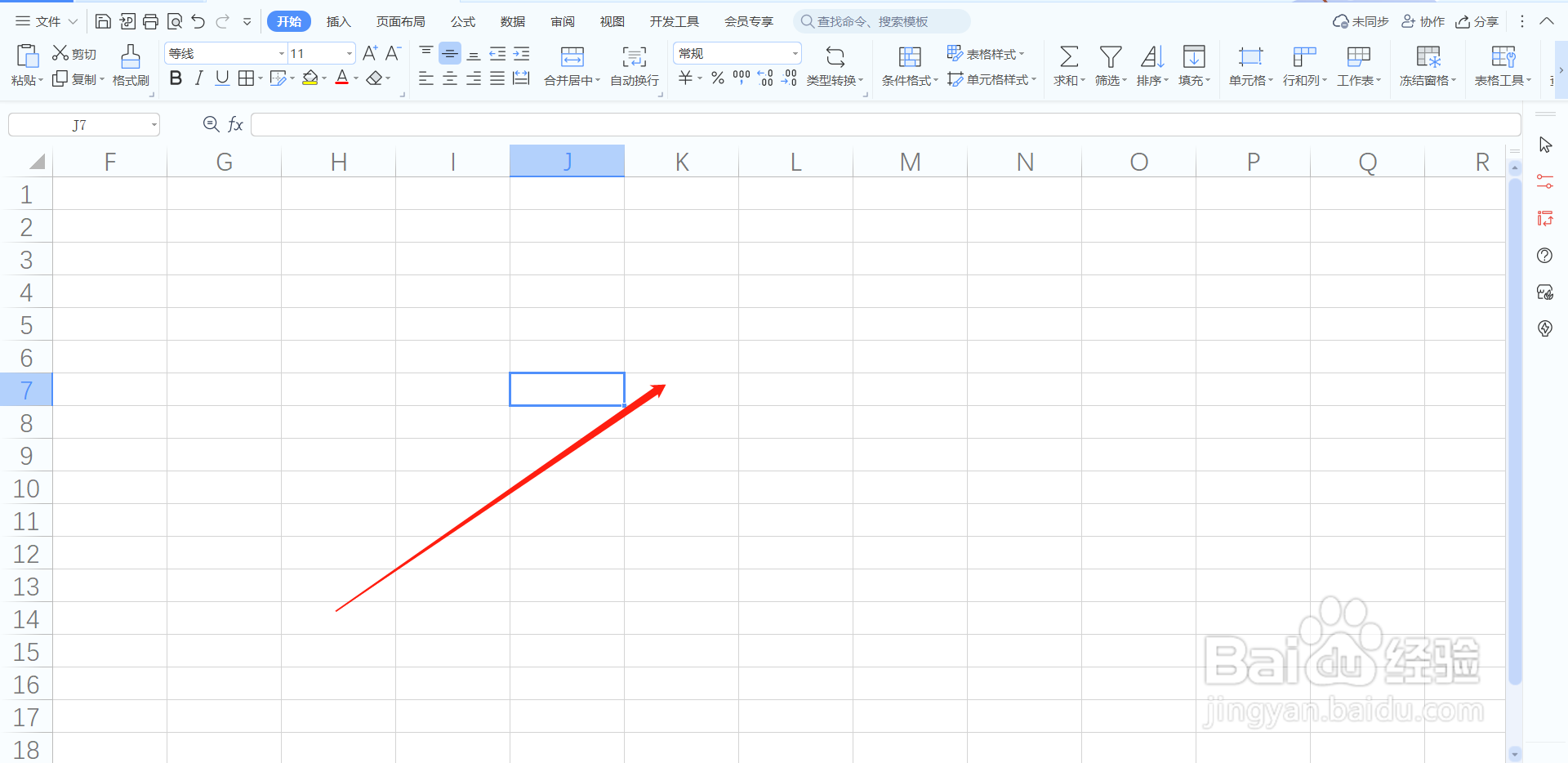
Task: Switch to the 数据 Data tab
Action: (513, 21)
